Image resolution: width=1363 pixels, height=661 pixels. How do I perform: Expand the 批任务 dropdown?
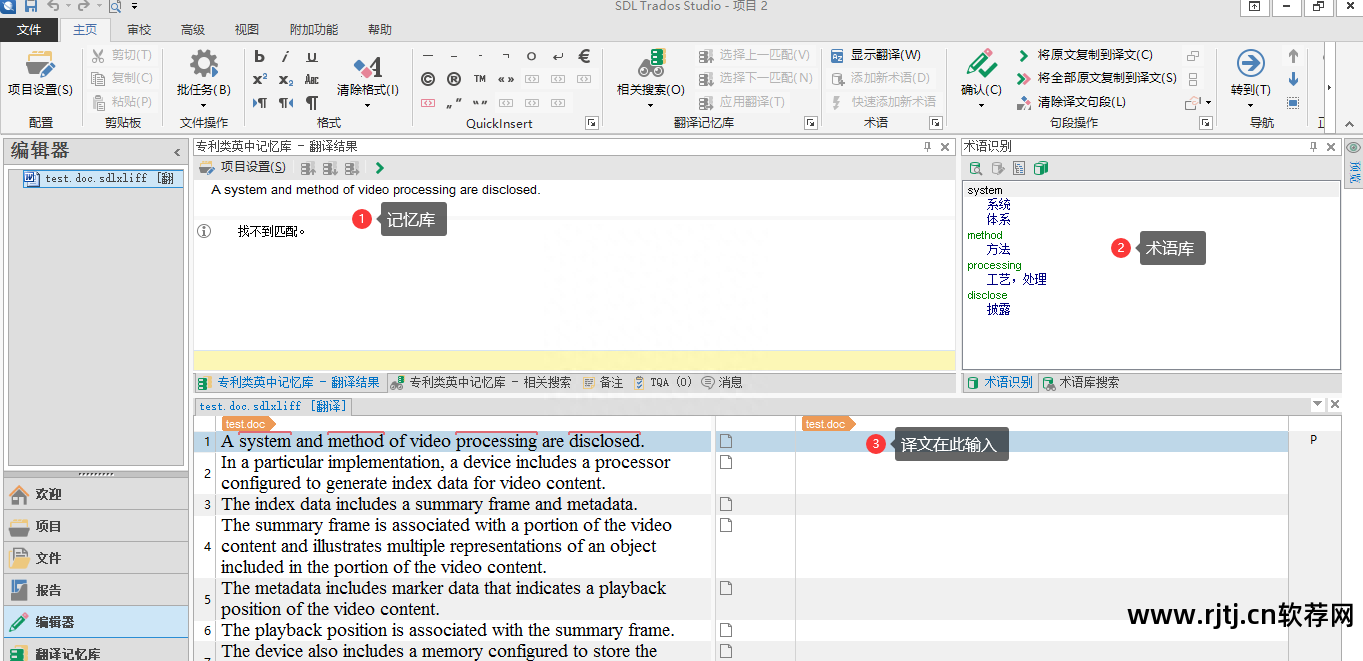point(204,104)
